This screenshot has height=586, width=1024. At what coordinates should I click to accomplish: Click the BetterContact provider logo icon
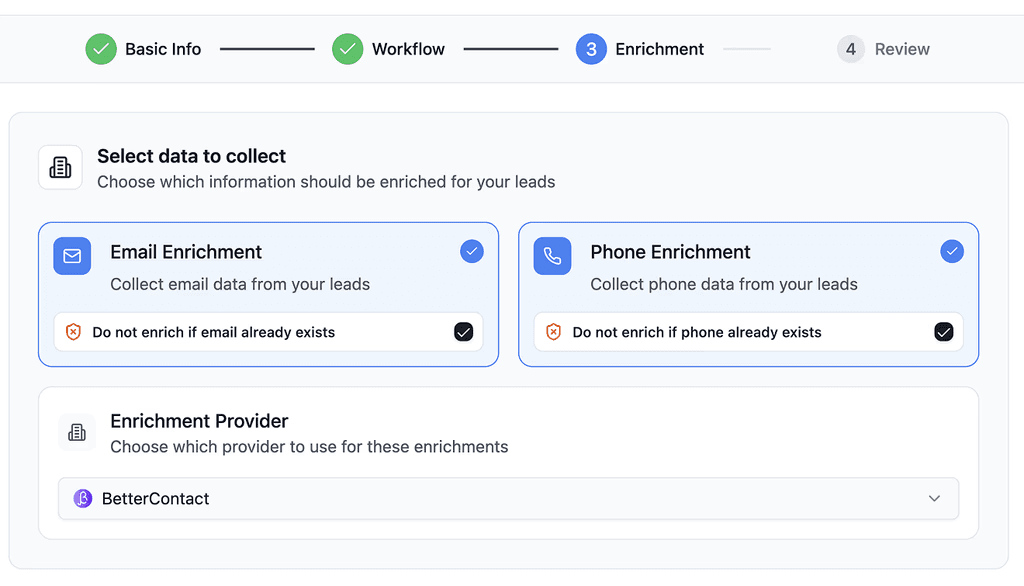[x=81, y=498]
